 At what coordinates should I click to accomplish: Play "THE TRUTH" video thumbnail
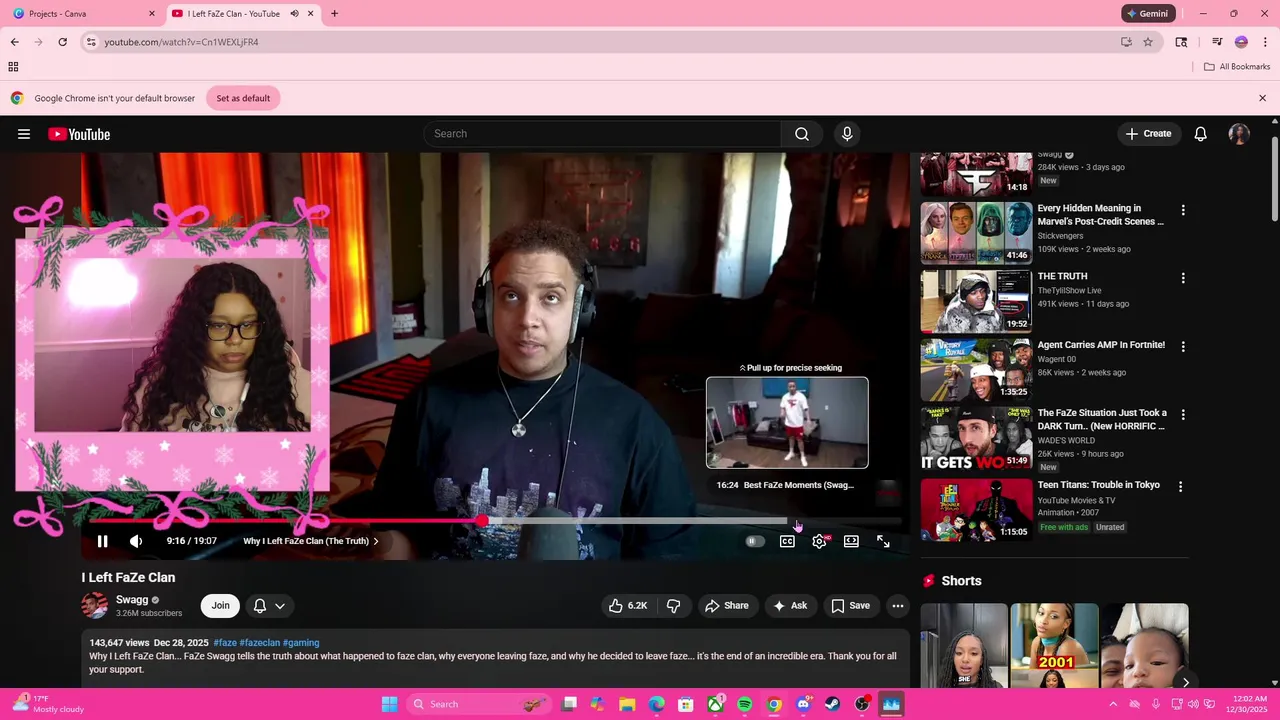coord(976,301)
